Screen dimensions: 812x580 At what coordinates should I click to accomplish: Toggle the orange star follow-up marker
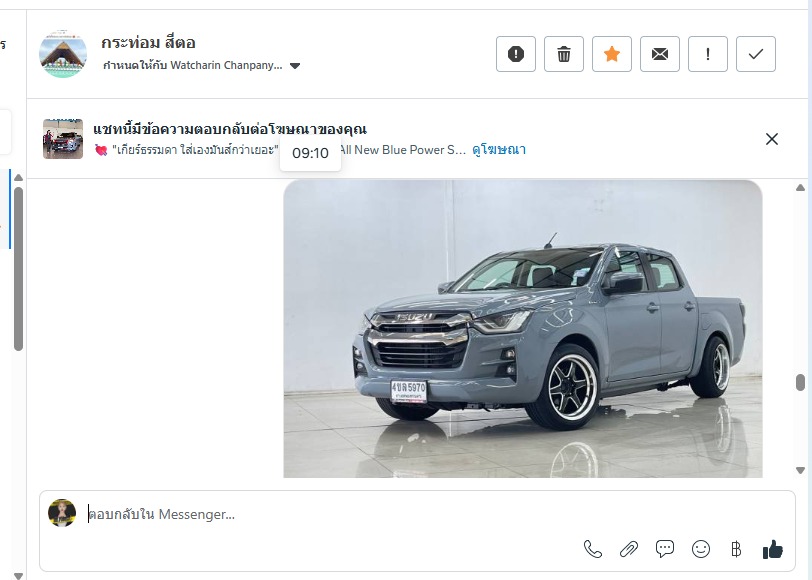pyautogui.click(x=612, y=54)
